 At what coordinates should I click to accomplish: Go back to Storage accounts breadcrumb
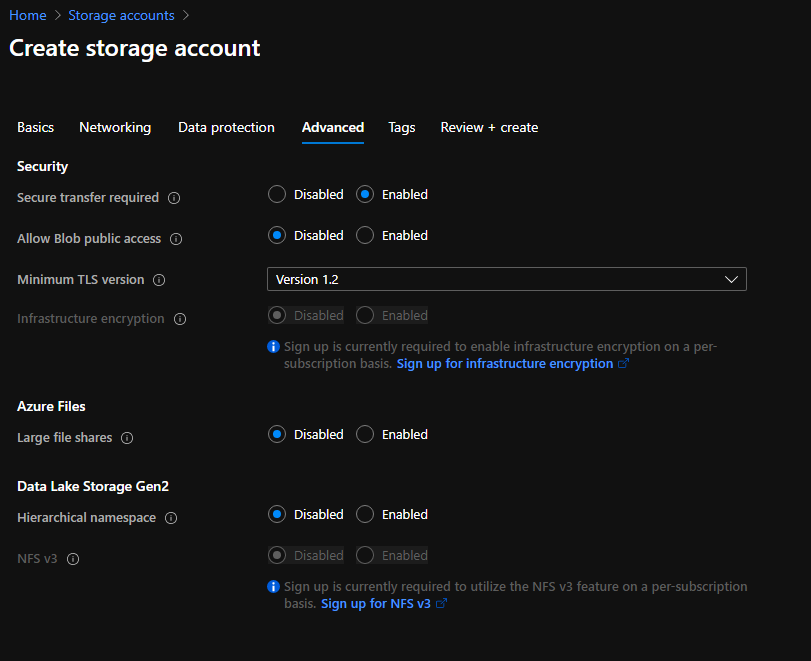pos(121,15)
